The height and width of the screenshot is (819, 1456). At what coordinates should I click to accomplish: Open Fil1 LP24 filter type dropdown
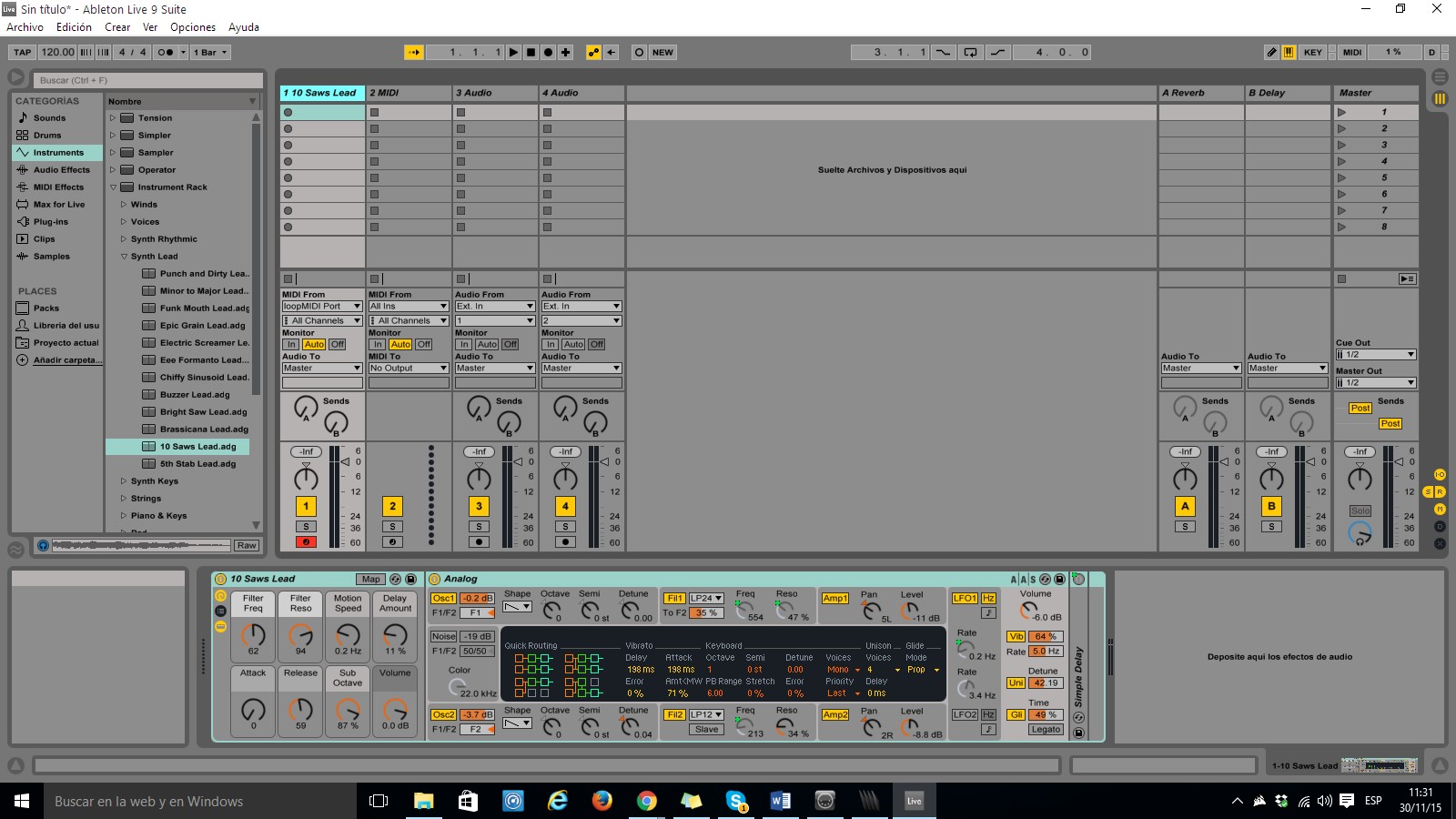[706, 599]
